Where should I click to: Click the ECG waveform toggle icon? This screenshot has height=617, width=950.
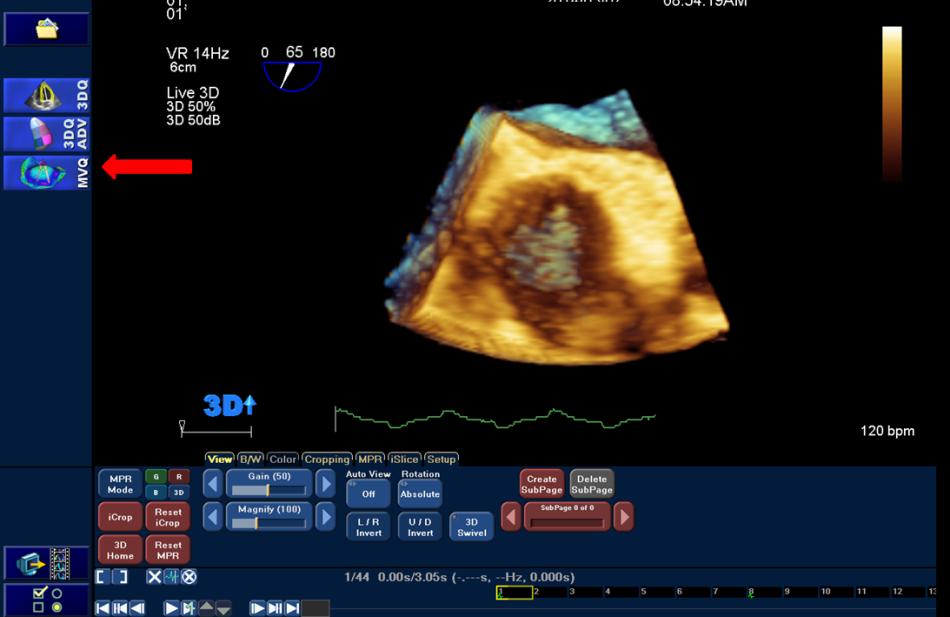(x=171, y=577)
